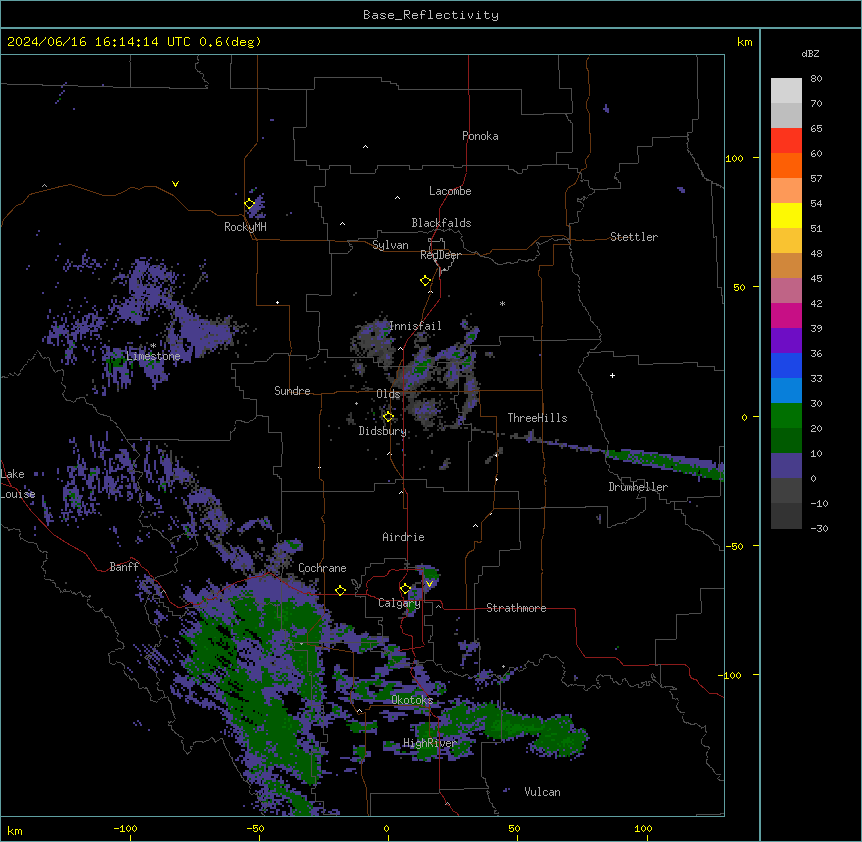This screenshot has width=862, height=842.
Task: Select the light gray 70-80 dBZ swatch
Action: (786, 91)
